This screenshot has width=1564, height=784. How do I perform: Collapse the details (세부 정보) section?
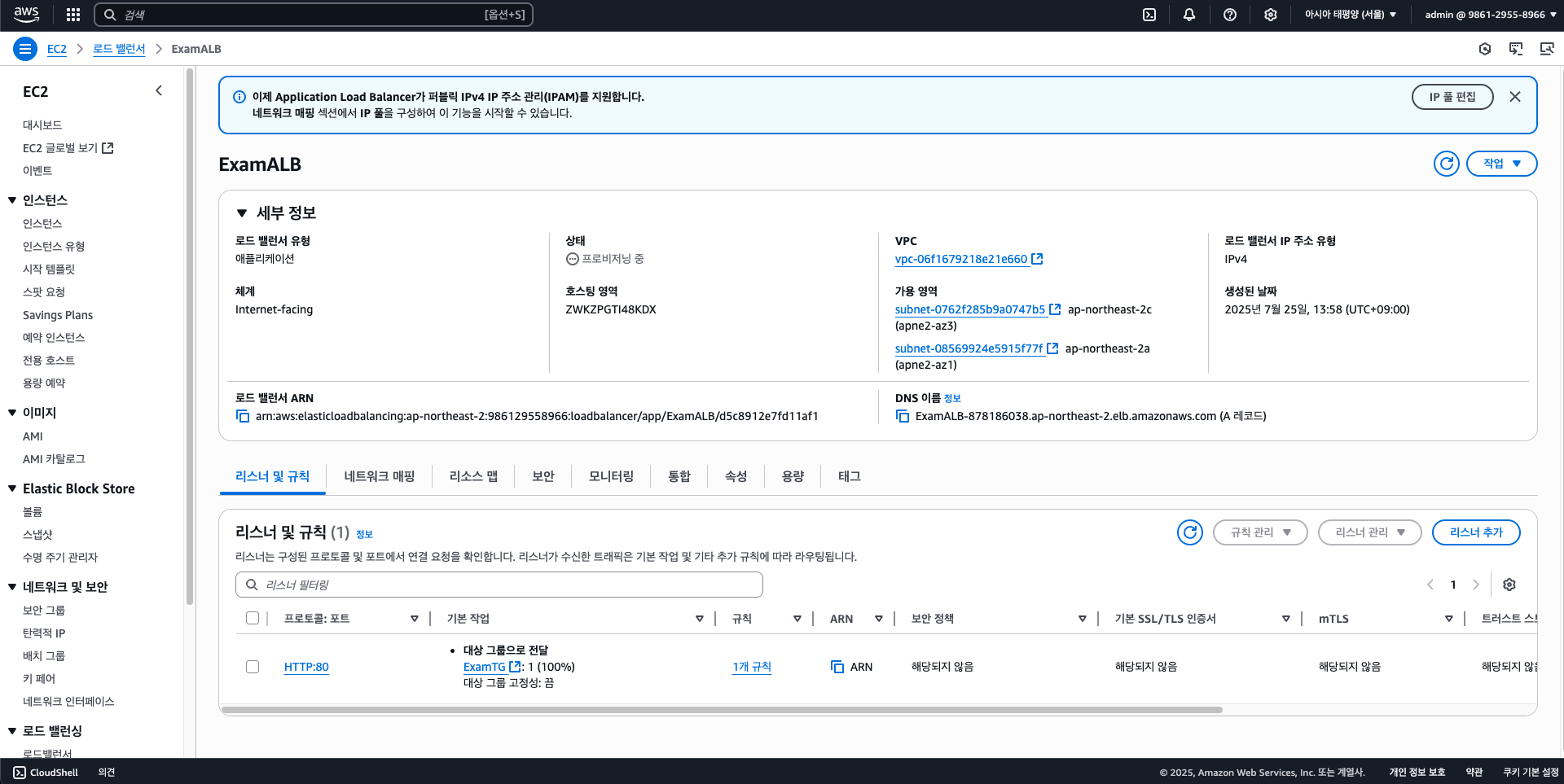coord(242,213)
